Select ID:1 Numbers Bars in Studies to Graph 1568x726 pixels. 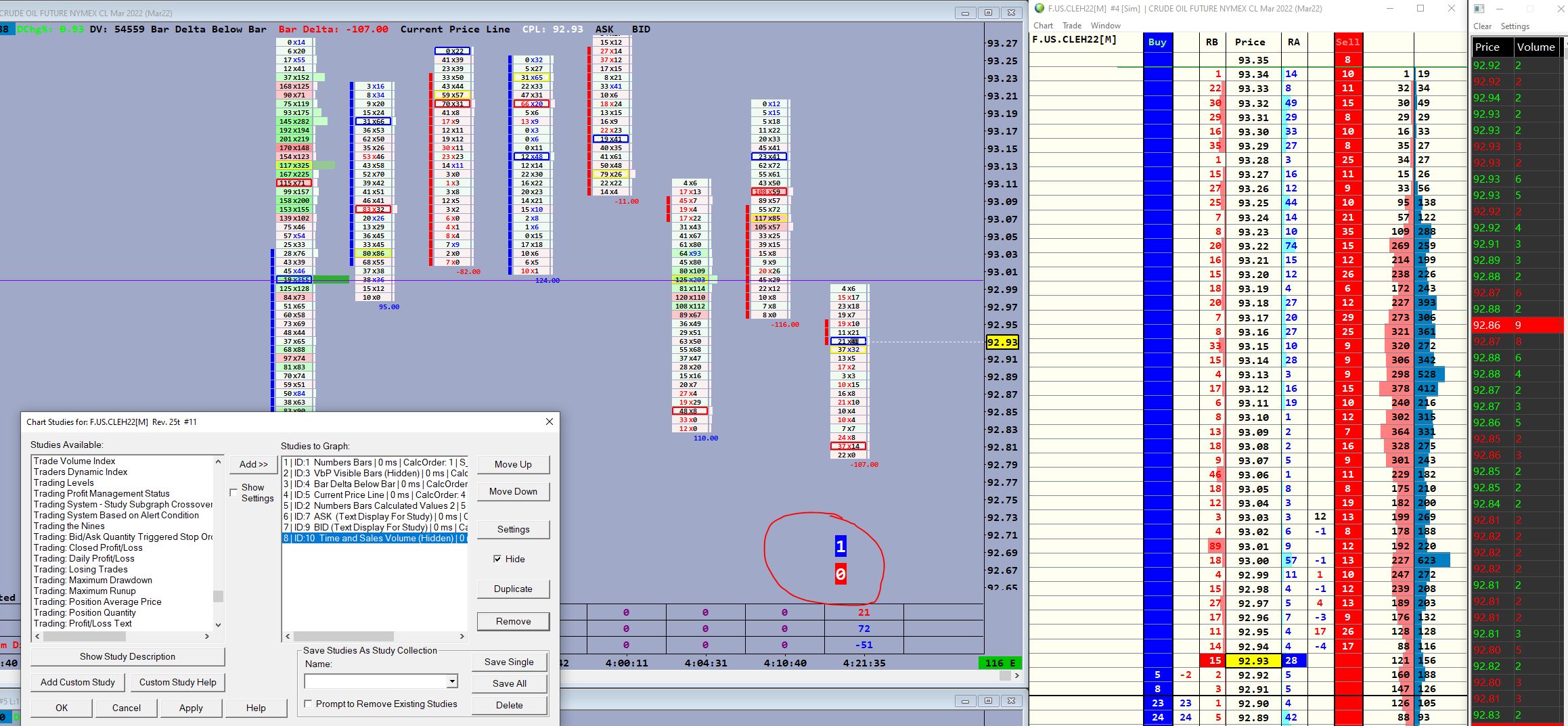click(375, 462)
